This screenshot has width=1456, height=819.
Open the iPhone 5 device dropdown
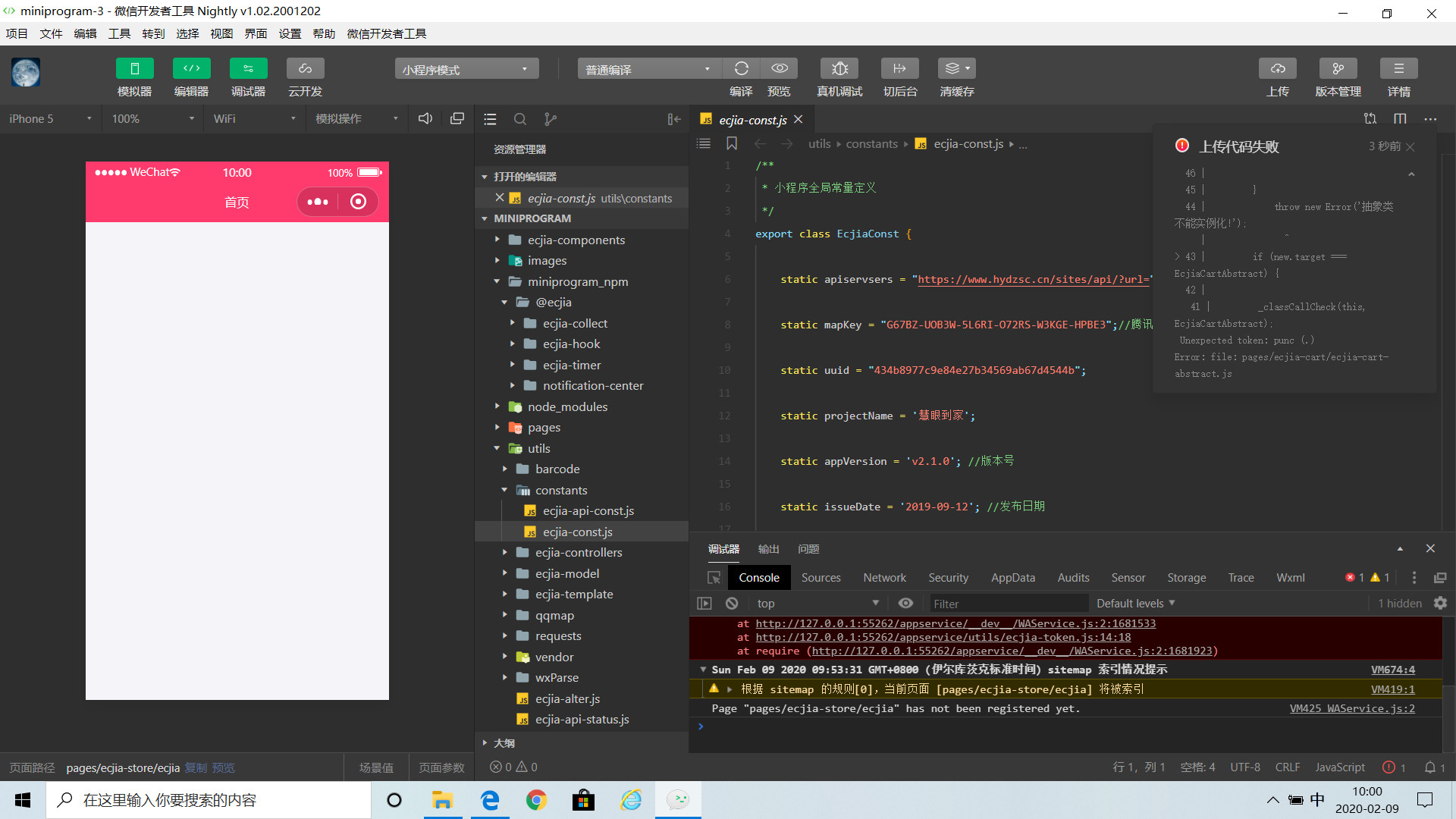pos(50,119)
